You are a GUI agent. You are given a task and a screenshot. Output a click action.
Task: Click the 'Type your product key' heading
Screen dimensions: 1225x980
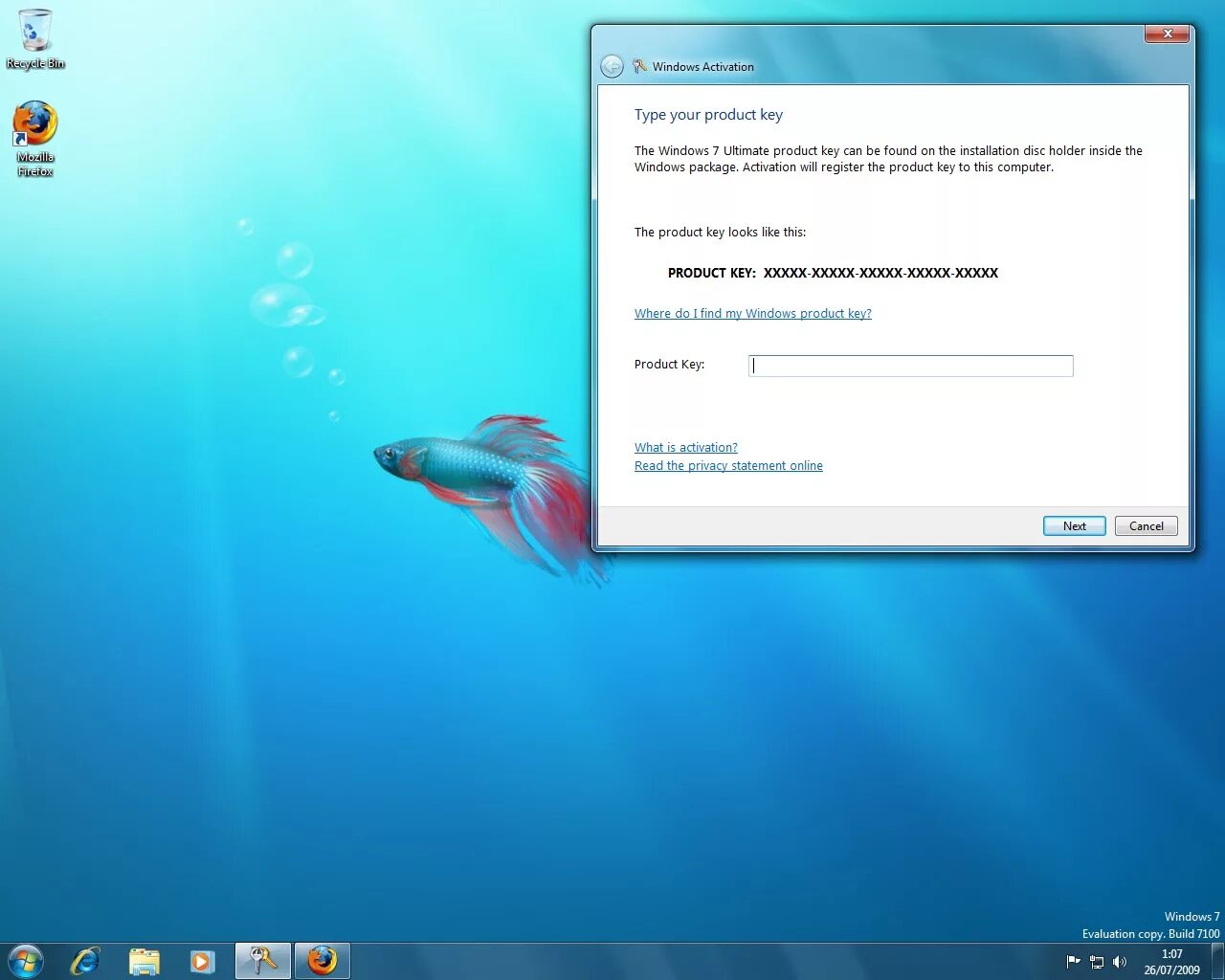708,115
